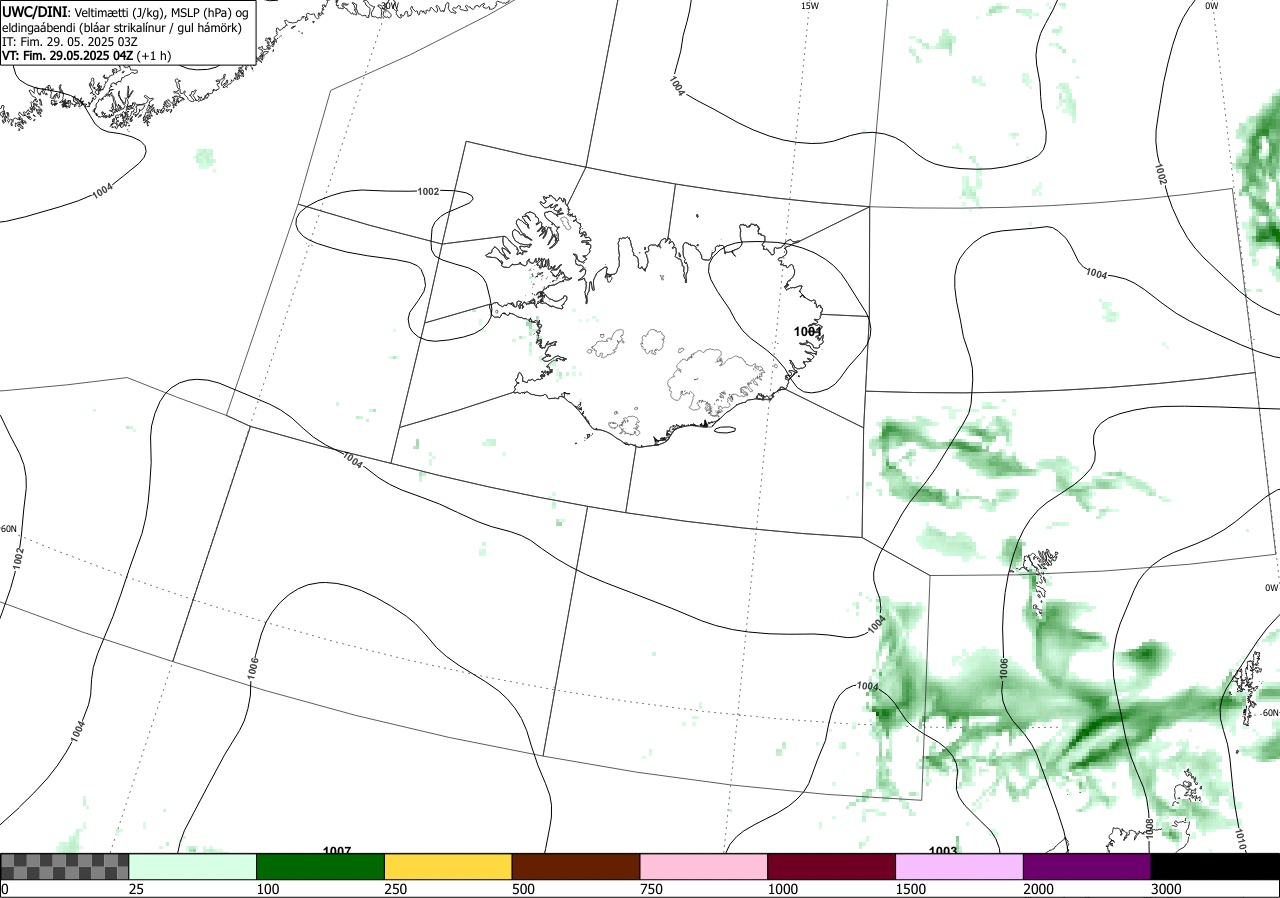Click legend value '750'
This screenshot has height=898, width=1280.
point(651,889)
